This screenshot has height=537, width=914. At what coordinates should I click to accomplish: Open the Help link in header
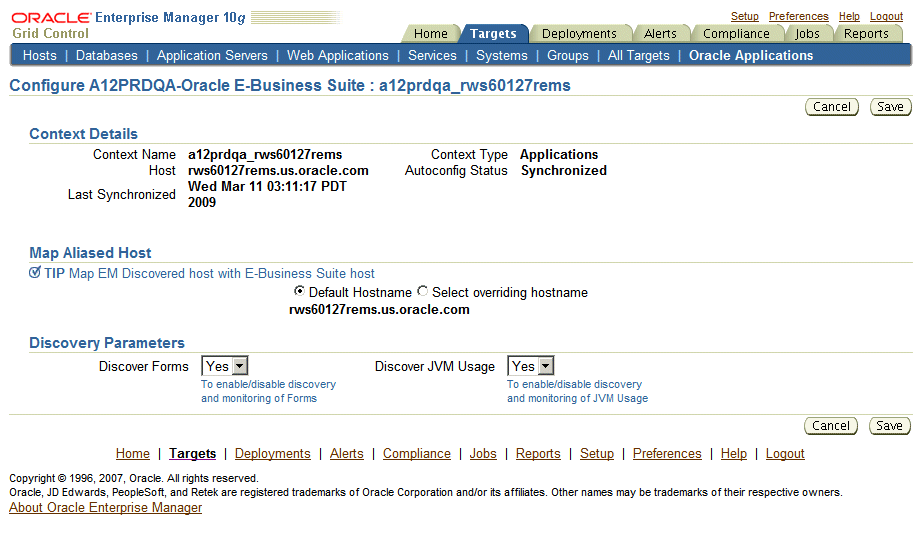[x=849, y=16]
